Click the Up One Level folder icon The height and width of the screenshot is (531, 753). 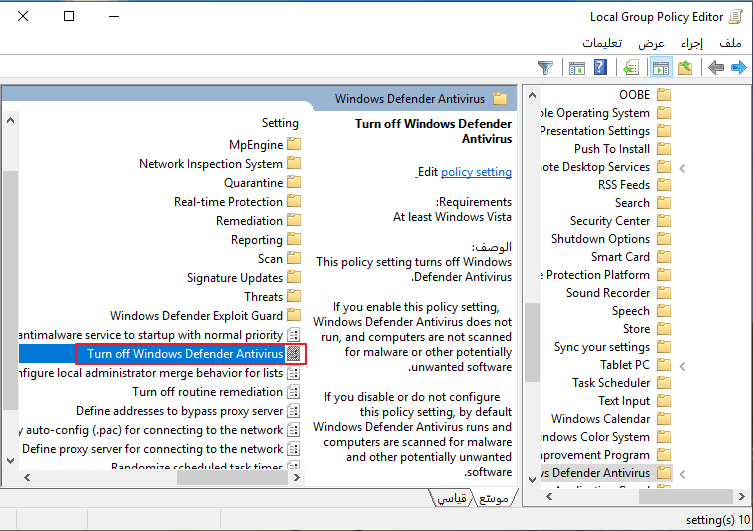685,68
